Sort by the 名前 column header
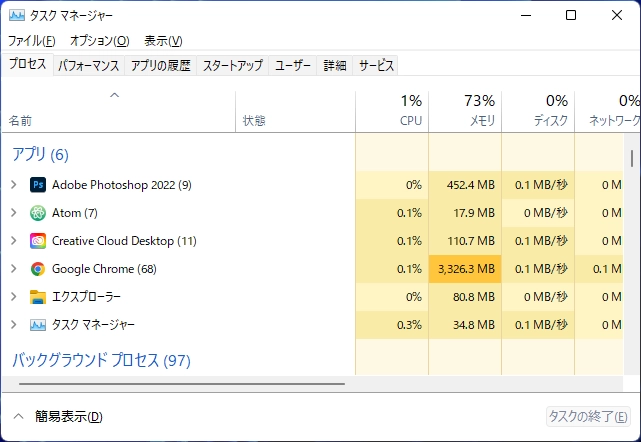 tap(119, 112)
